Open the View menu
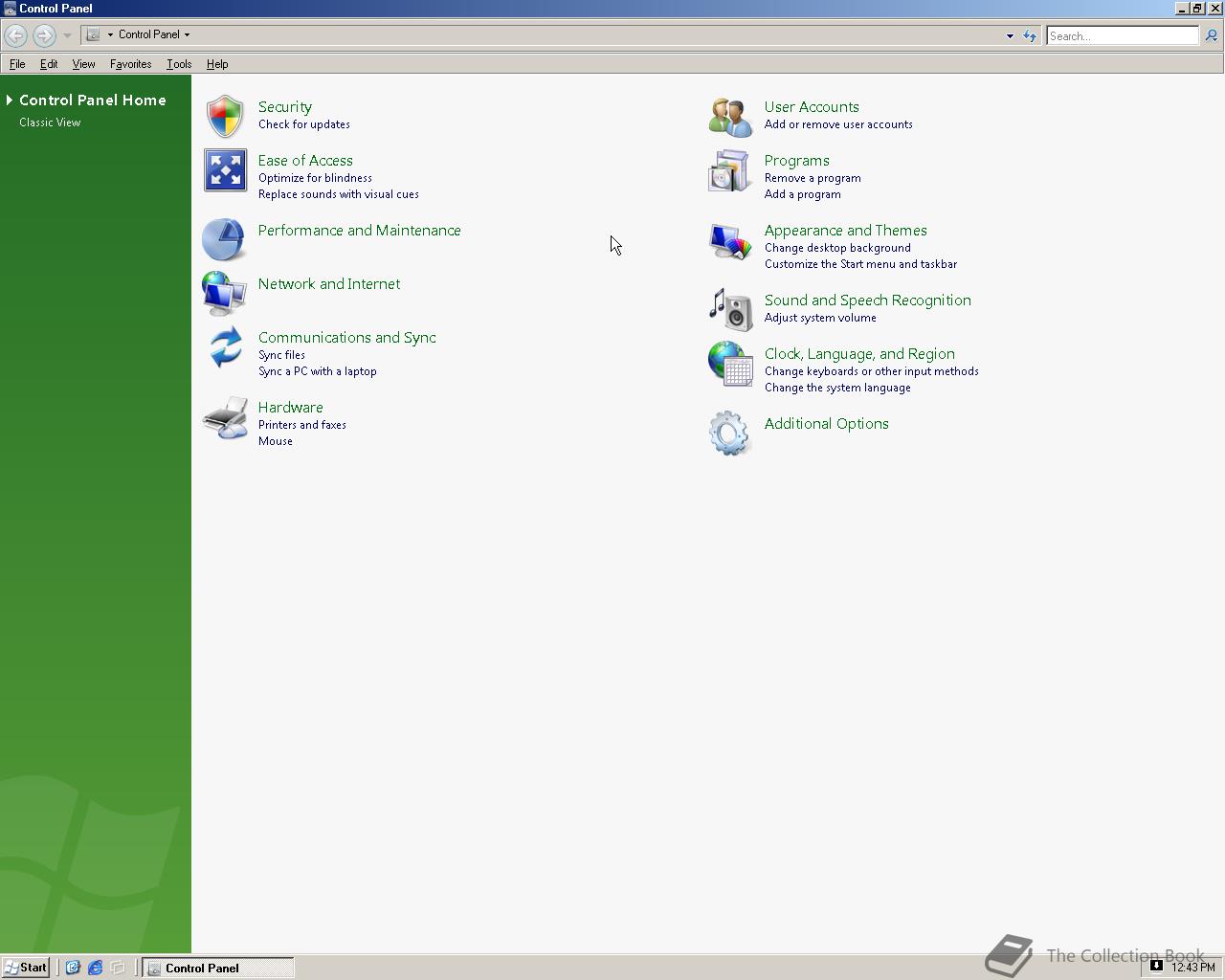The height and width of the screenshot is (980, 1225). click(x=83, y=64)
